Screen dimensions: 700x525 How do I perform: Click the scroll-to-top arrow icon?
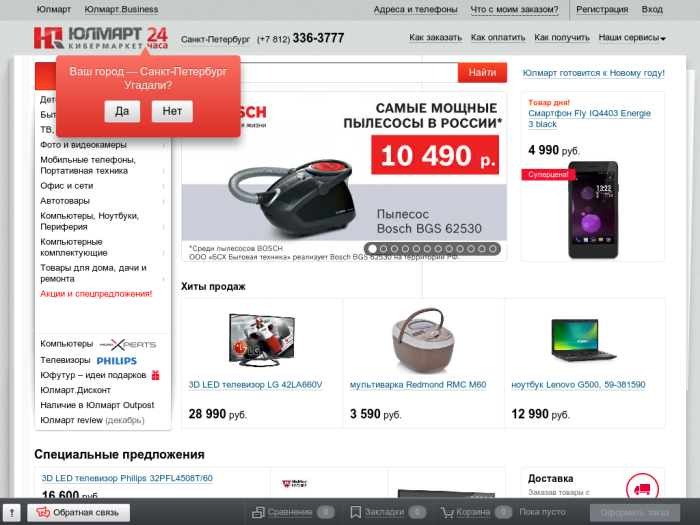12,512
